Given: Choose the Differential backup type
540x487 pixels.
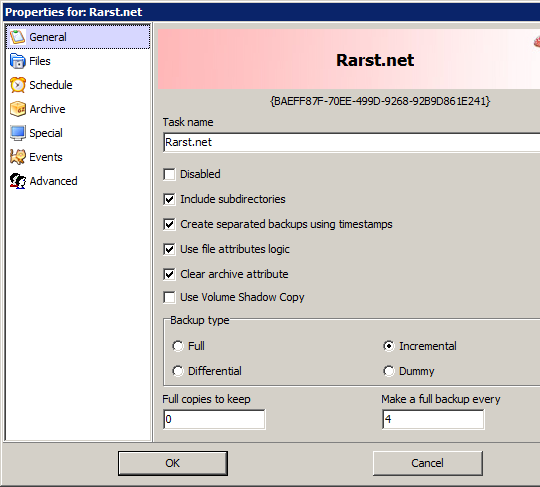Looking at the screenshot, I should click(178, 371).
